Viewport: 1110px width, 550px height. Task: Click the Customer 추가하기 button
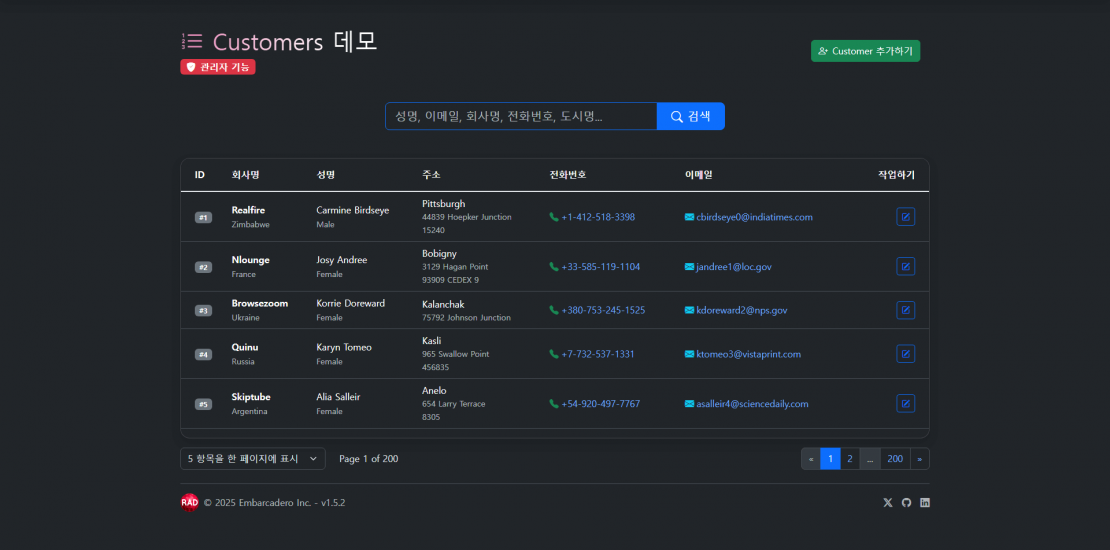[865, 51]
